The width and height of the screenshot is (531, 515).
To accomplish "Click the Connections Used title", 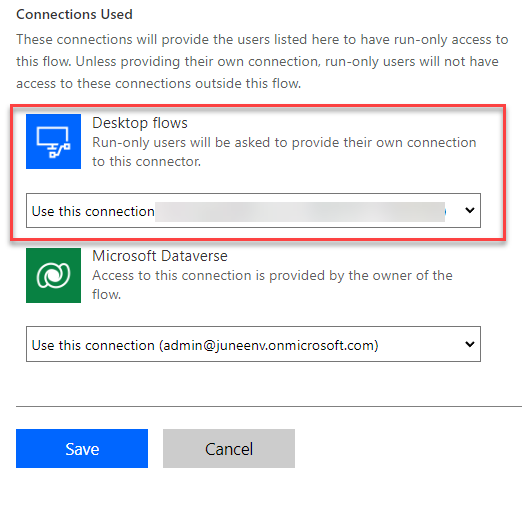I will [75, 15].
